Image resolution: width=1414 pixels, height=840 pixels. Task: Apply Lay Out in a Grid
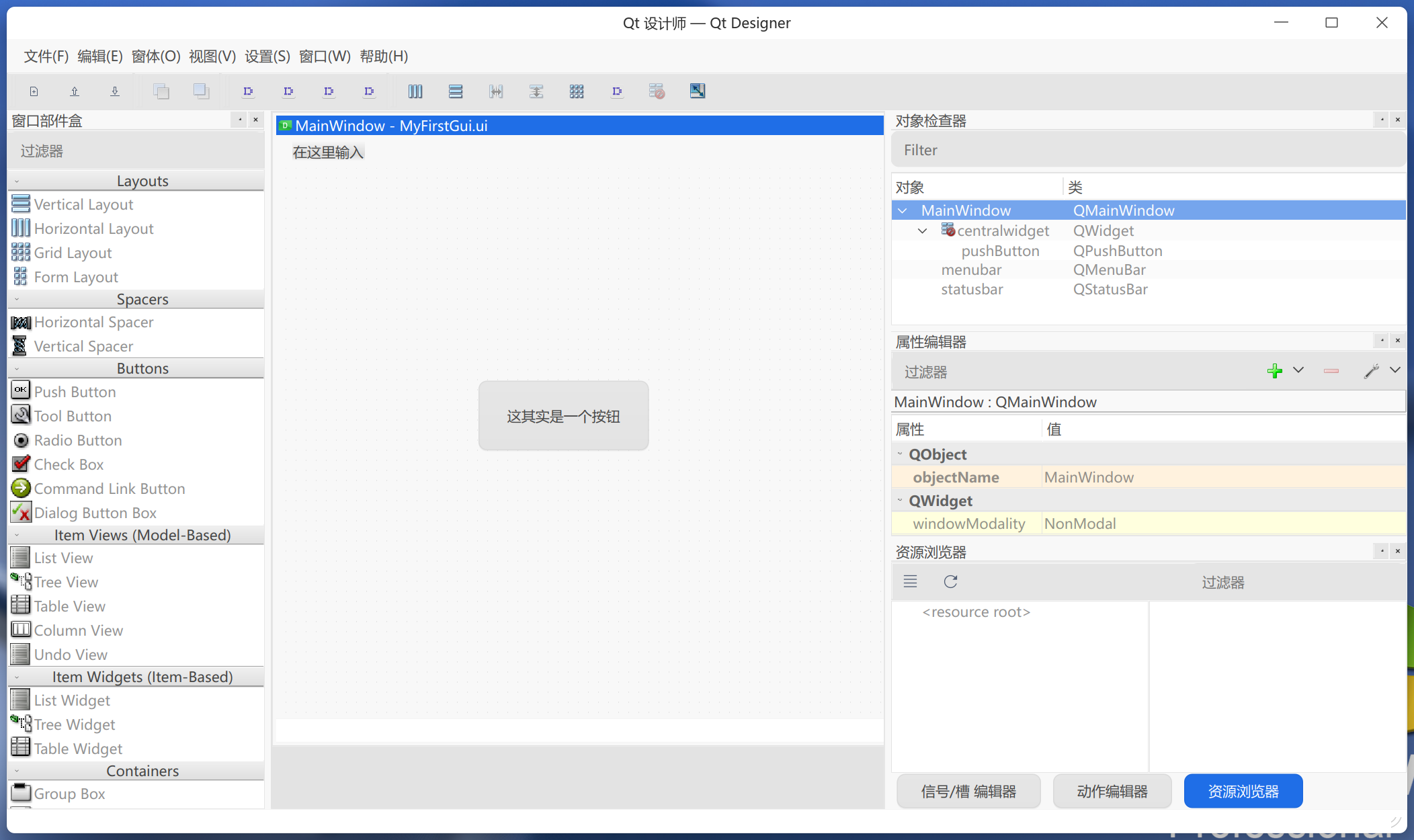click(x=577, y=91)
